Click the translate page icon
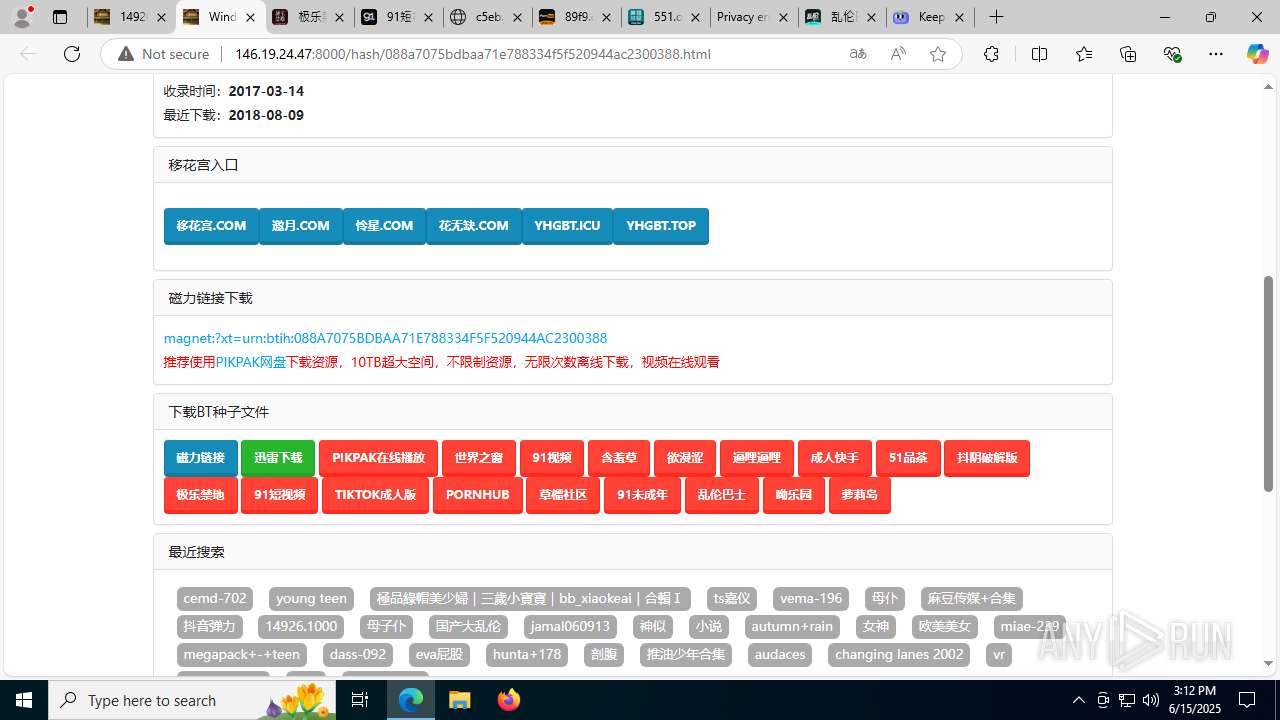Image resolution: width=1280 pixels, height=720 pixels. tap(858, 54)
